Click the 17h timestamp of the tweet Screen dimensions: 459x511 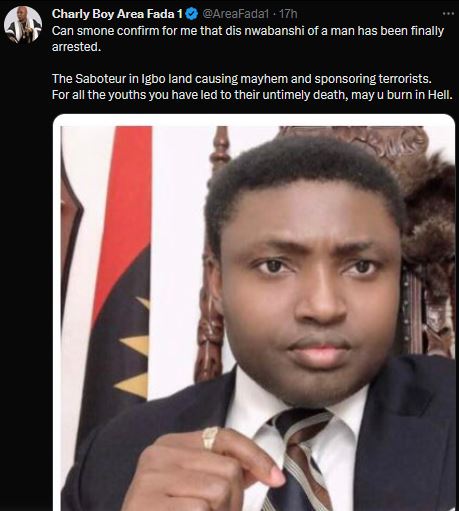pos(288,14)
